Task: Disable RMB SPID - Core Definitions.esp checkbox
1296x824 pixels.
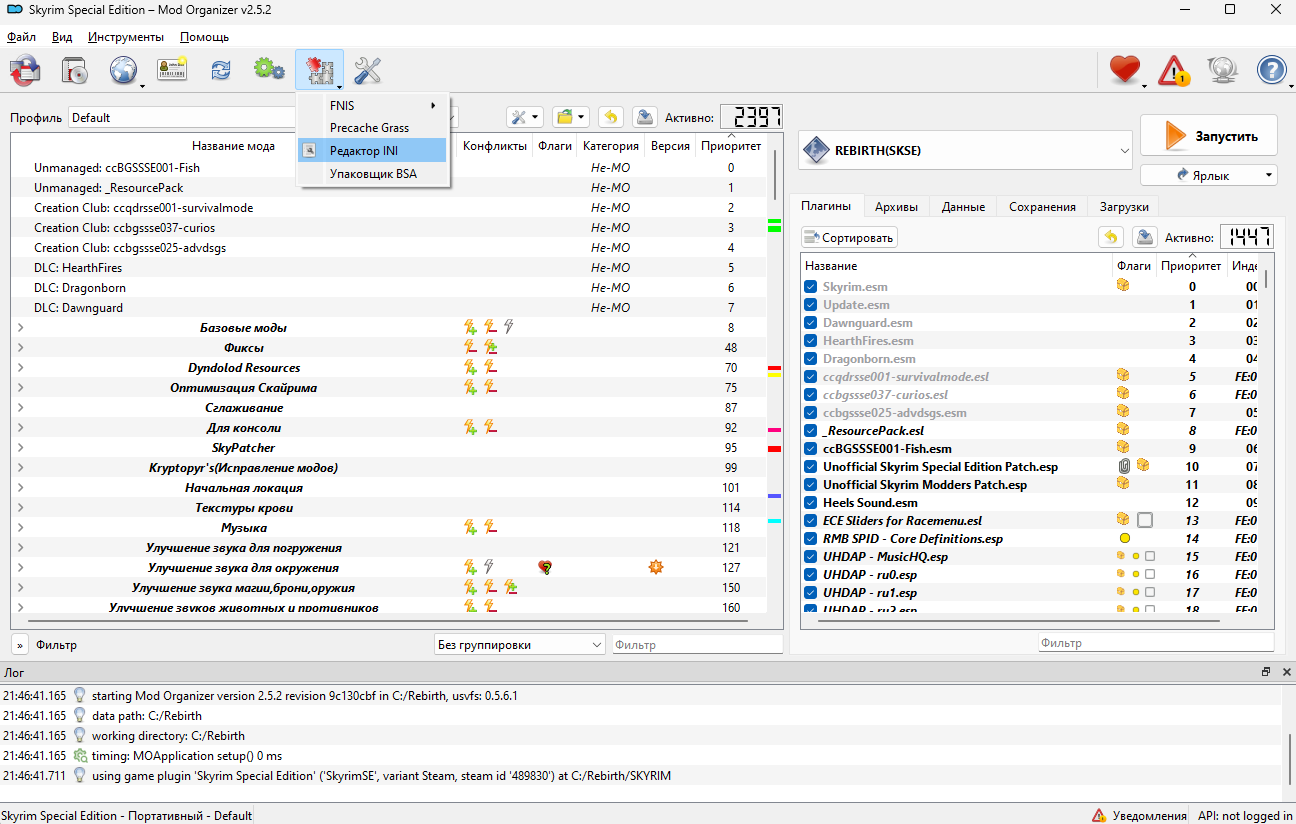Action: tap(811, 538)
